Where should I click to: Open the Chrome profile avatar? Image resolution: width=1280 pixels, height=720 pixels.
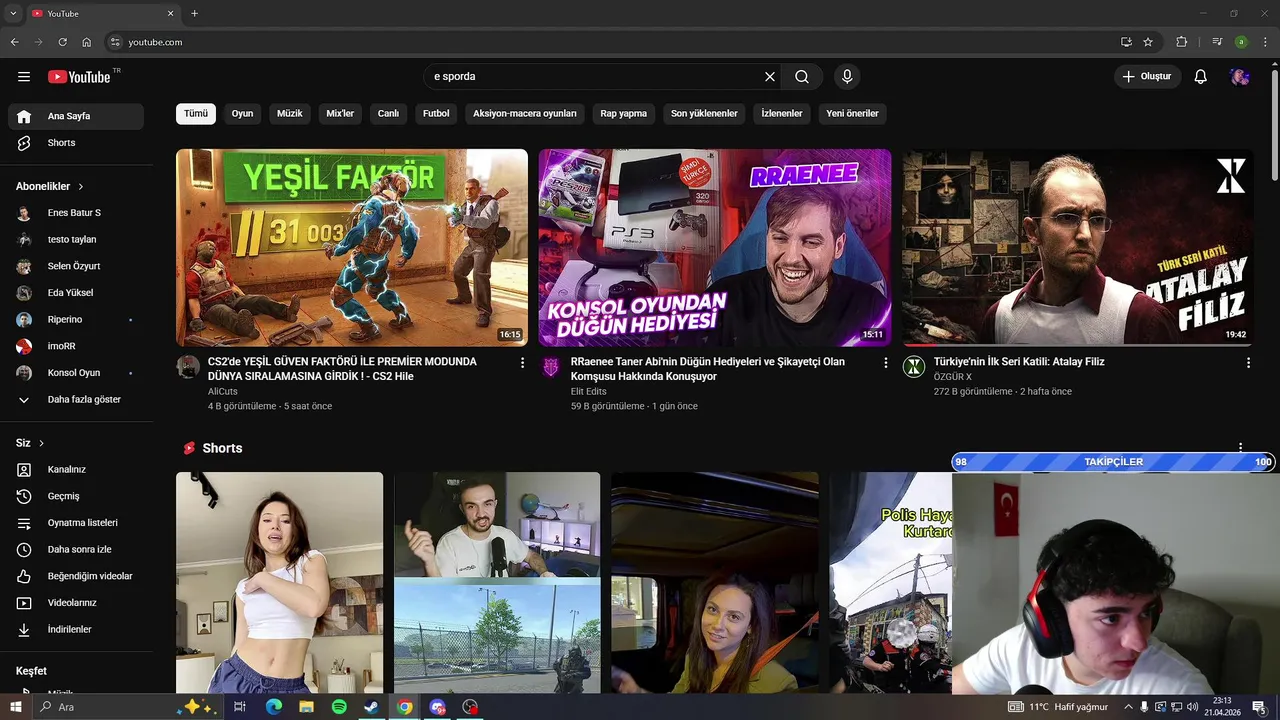point(1241,42)
